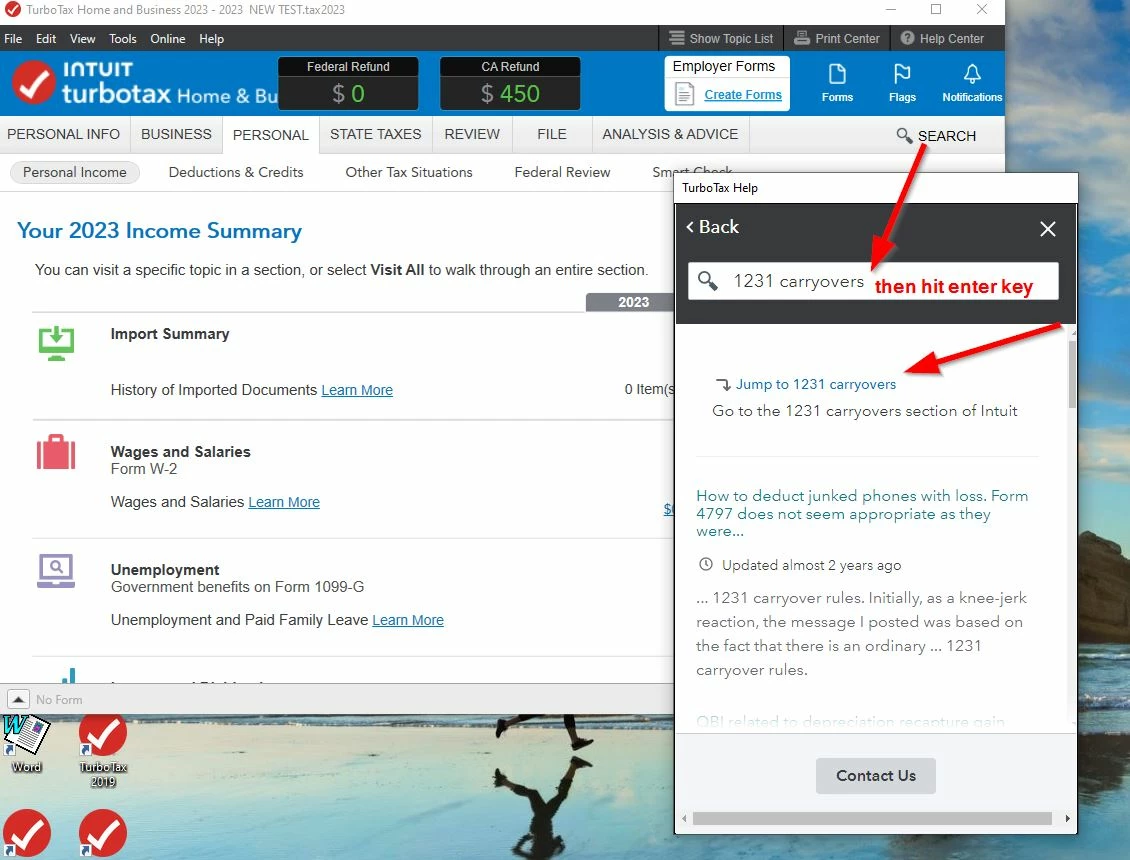The width and height of the screenshot is (1130, 860).
Task: Close the TurboTax Help panel
Action: [1047, 229]
